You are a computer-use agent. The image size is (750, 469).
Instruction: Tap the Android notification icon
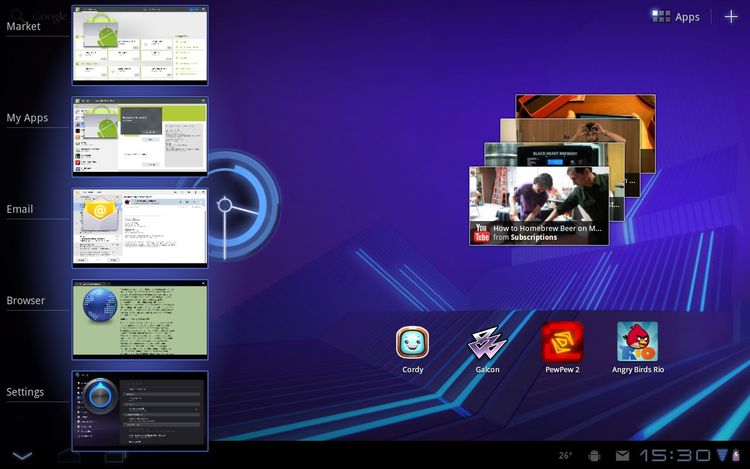pyautogui.click(x=595, y=456)
